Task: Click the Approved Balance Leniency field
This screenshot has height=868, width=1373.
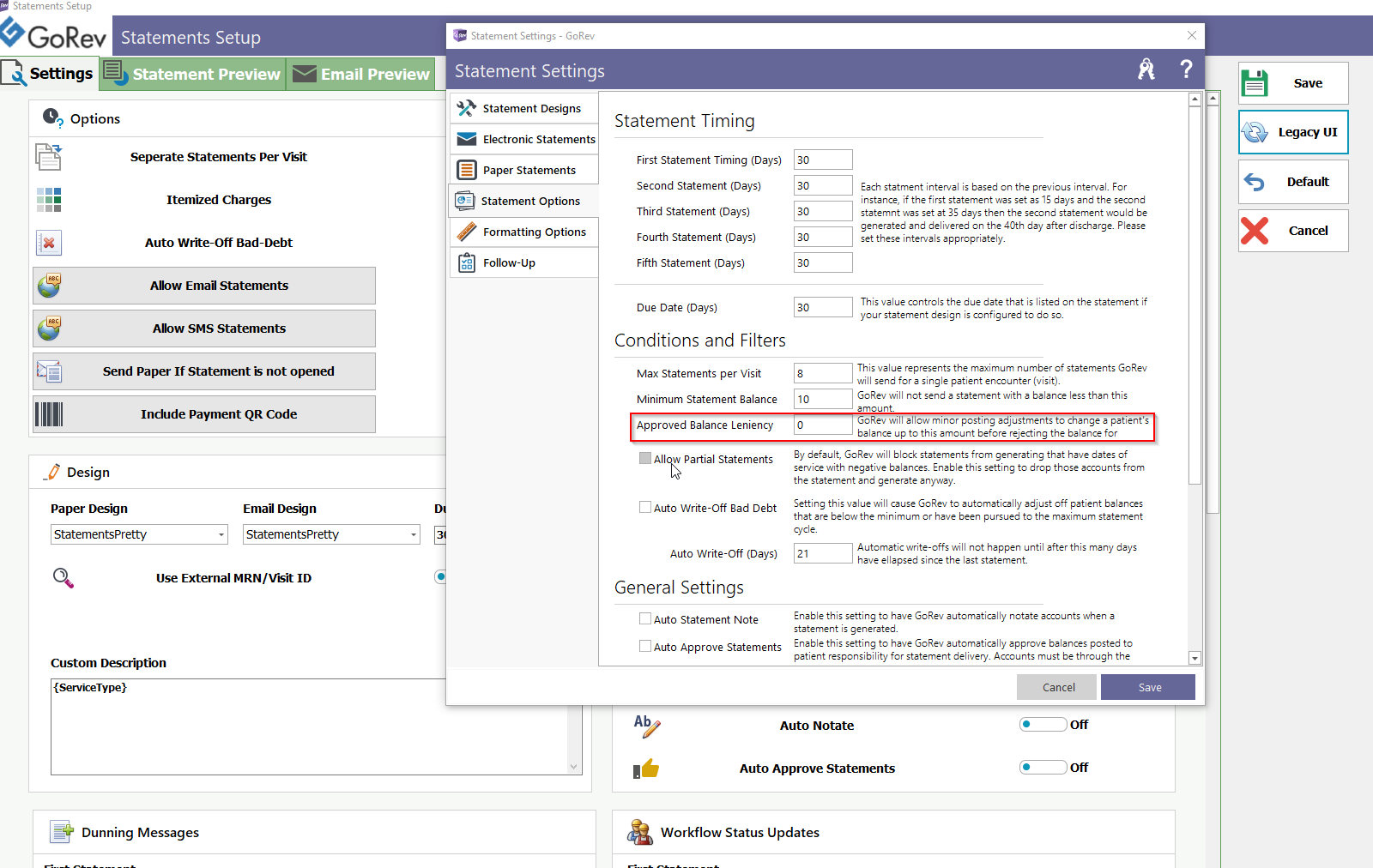Action: [x=823, y=425]
